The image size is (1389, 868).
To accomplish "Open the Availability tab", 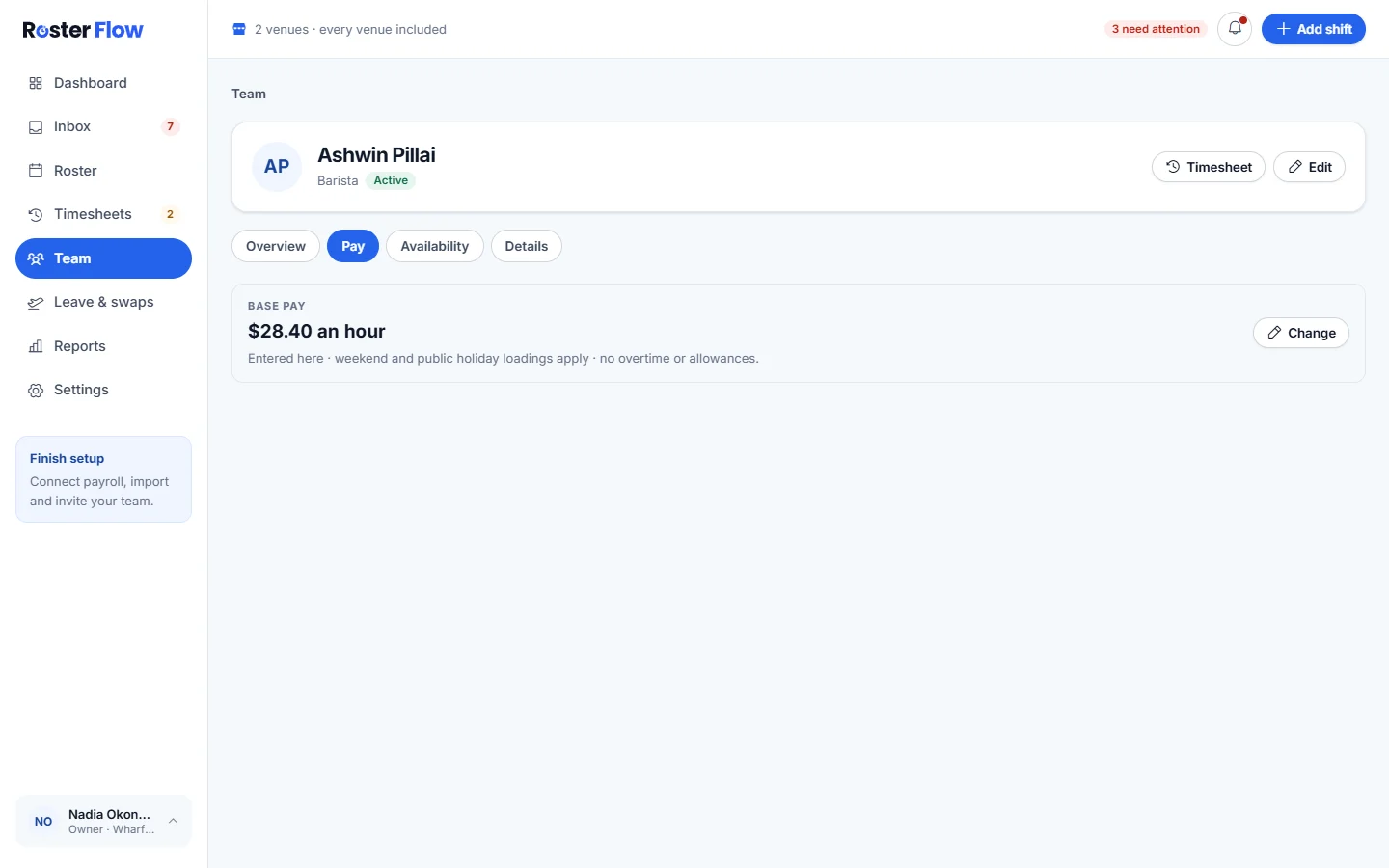I will (x=435, y=246).
